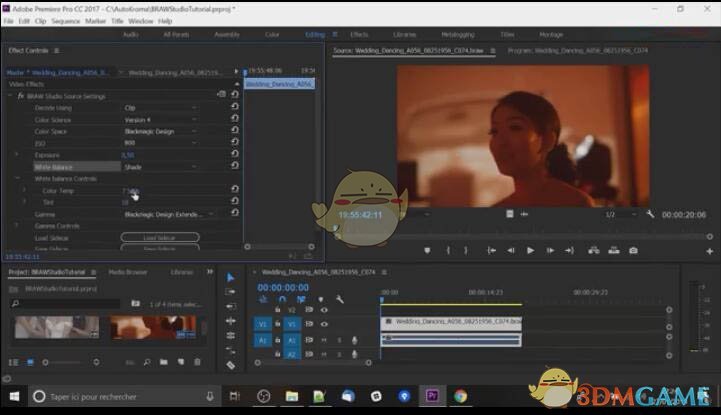
Task: Open timeline display settings wrench
Action: pyautogui.click(x=340, y=300)
